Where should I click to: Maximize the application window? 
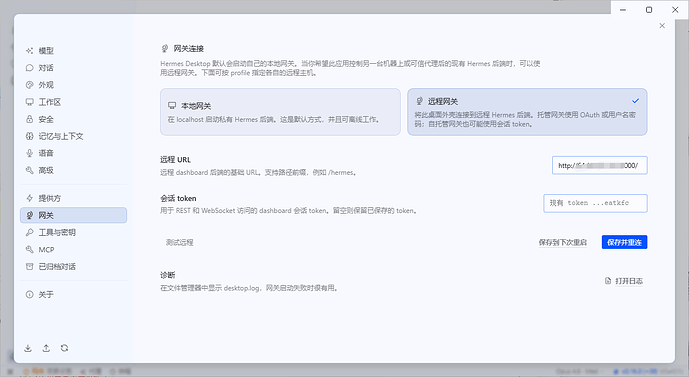click(649, 10)
